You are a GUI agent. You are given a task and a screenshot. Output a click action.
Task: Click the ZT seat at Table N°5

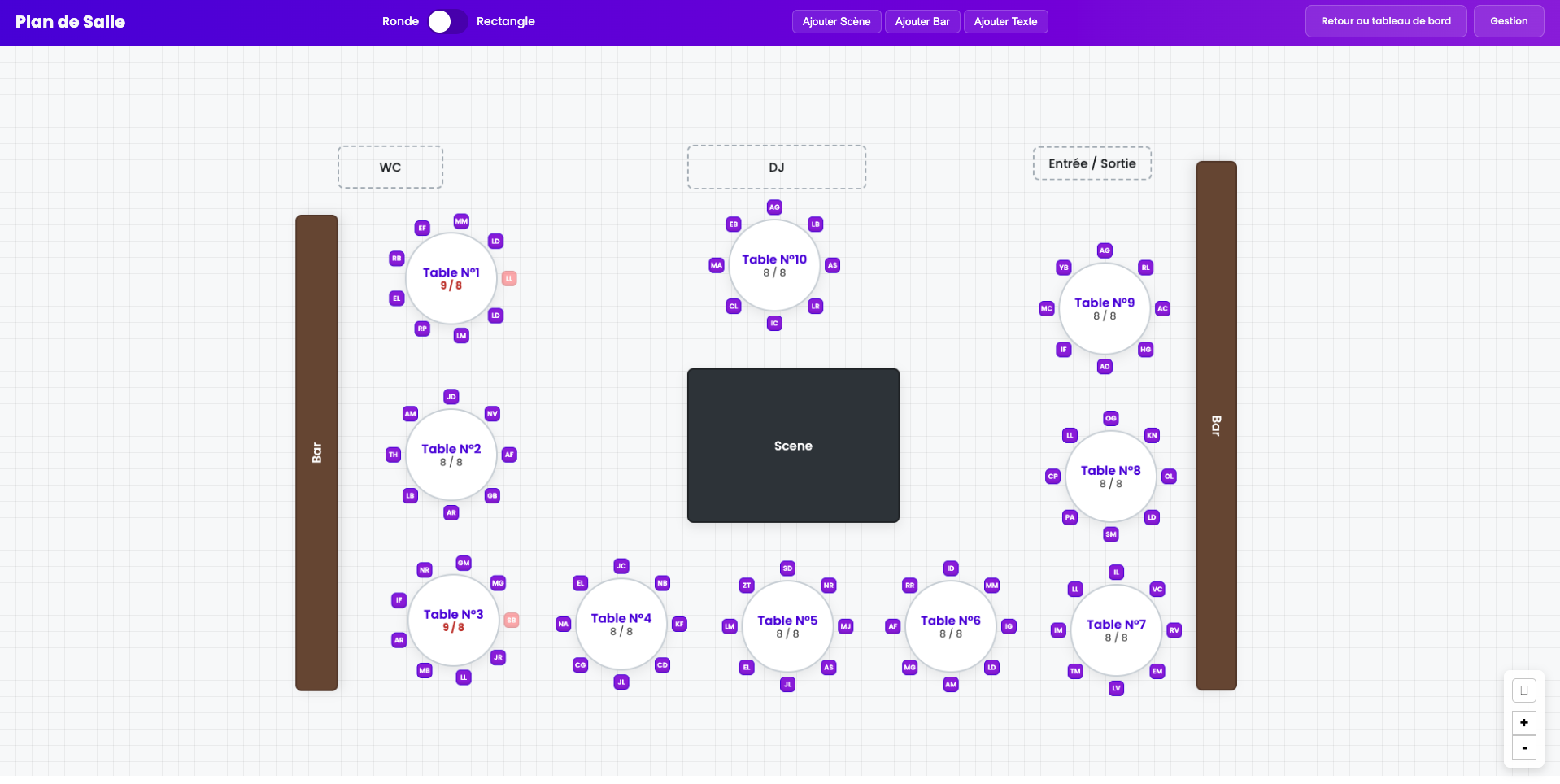(747, 586)
